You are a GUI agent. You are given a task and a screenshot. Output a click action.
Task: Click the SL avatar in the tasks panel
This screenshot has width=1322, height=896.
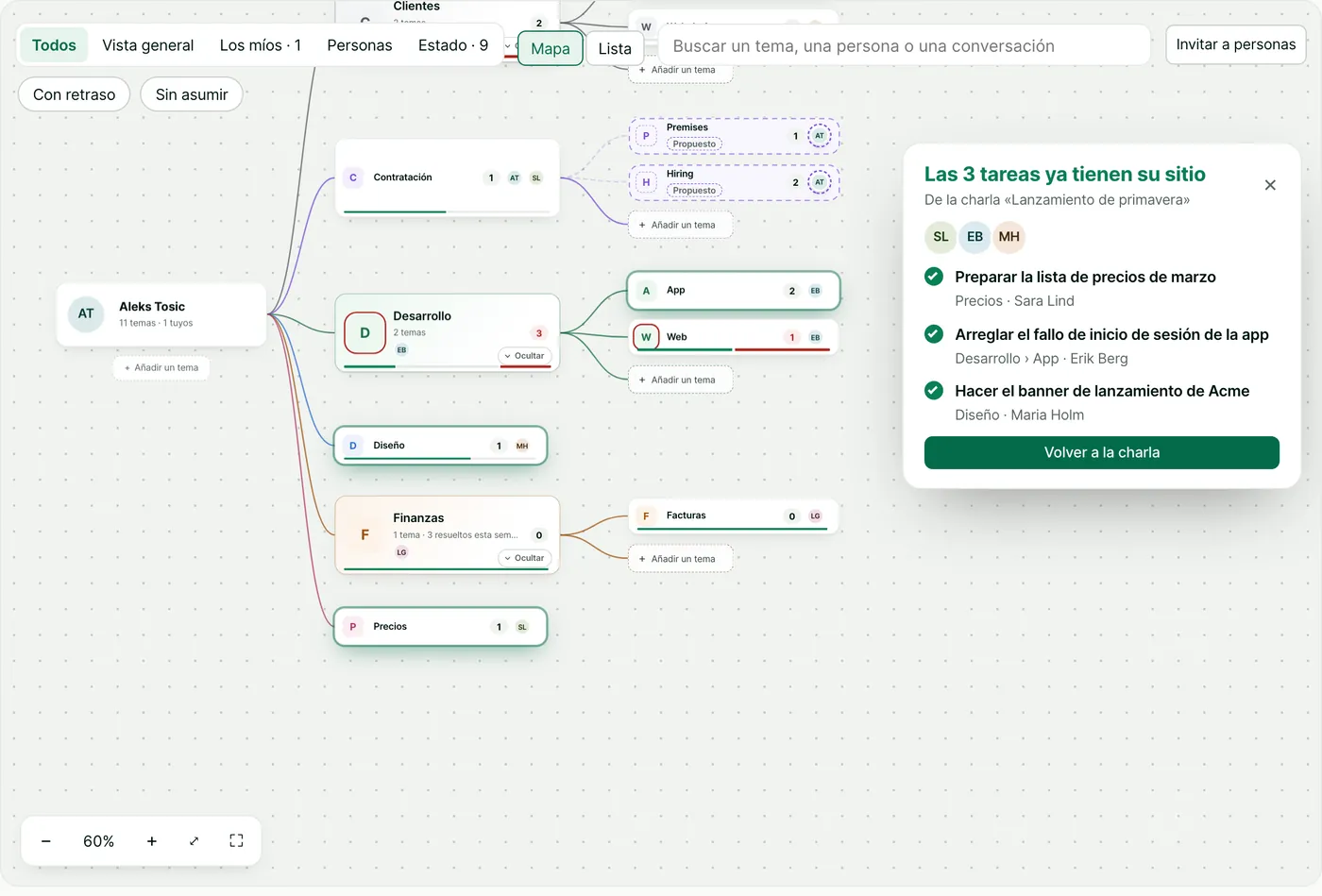(941, 237)
